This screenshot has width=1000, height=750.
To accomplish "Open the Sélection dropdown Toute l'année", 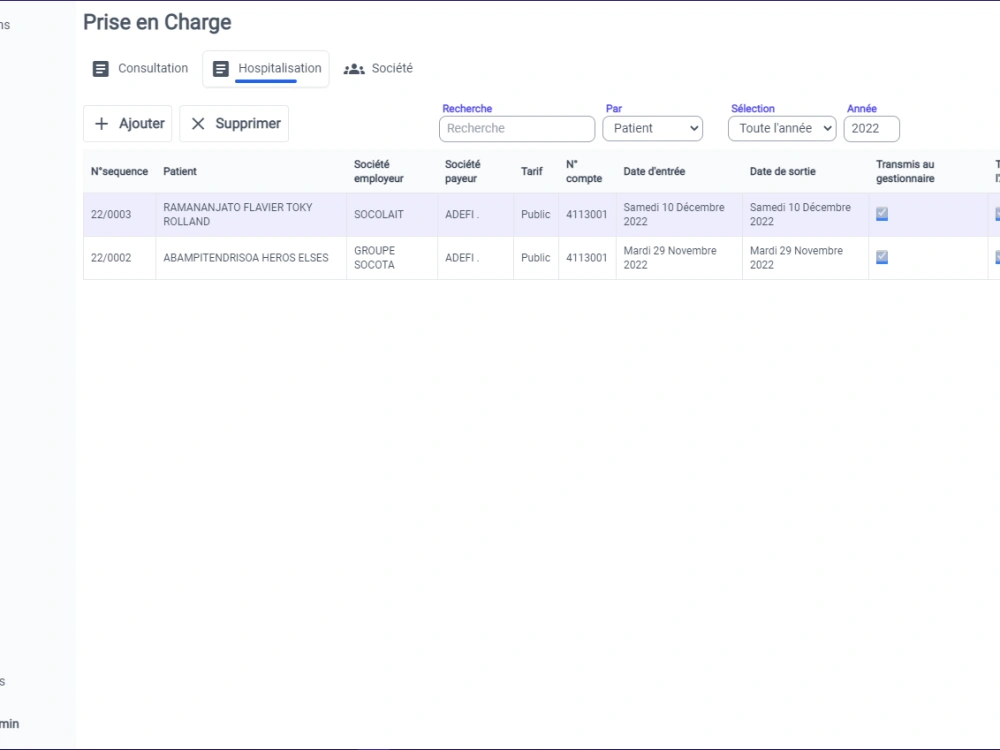I will coord(782,129).
